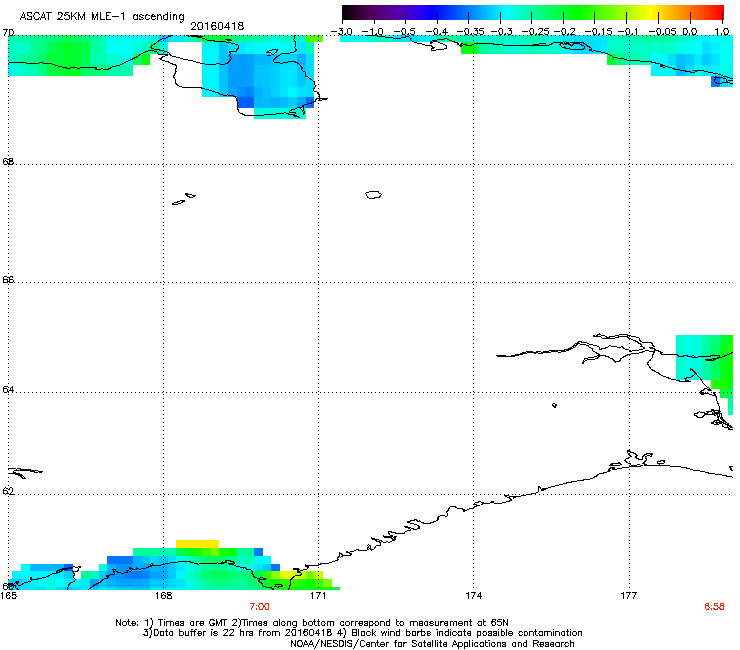Click the -0.1 color scale label
740x650 pixels.
pyautogui.click(x=628, y=32)
